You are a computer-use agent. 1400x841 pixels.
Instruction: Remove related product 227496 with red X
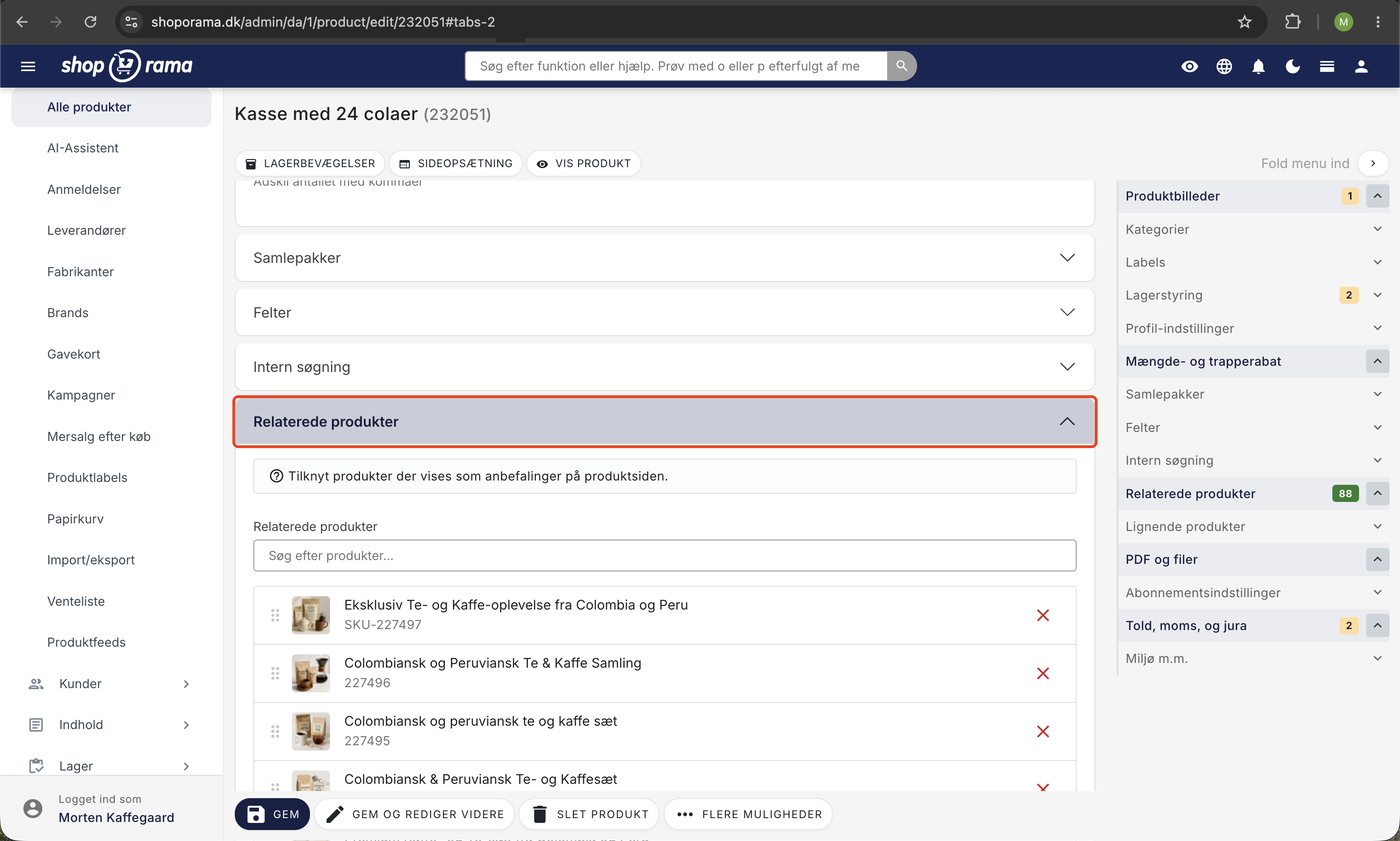pyautogui.click(x=1043, y=673)
